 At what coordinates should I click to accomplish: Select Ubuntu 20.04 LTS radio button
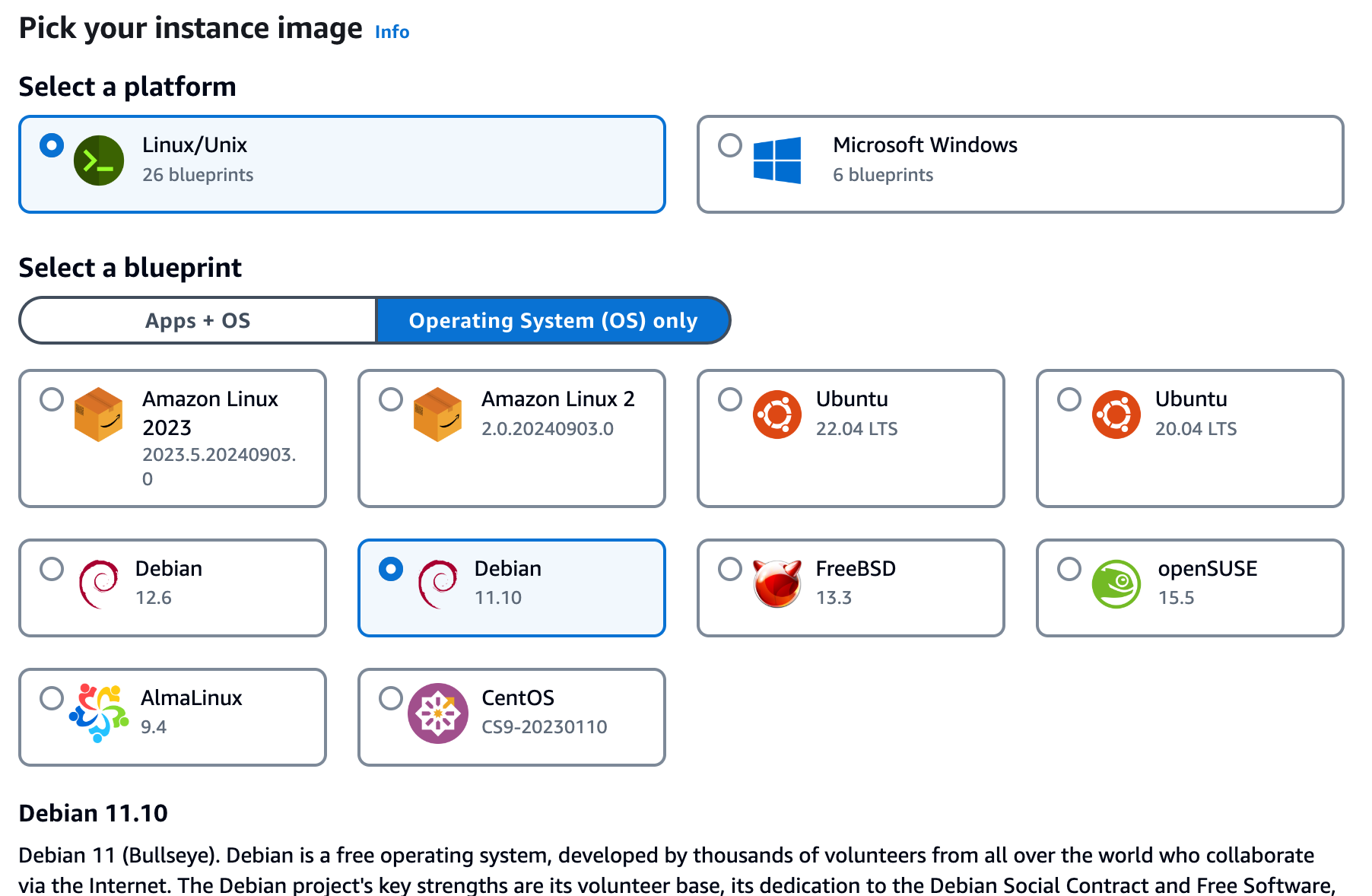tap(1069, 399)
